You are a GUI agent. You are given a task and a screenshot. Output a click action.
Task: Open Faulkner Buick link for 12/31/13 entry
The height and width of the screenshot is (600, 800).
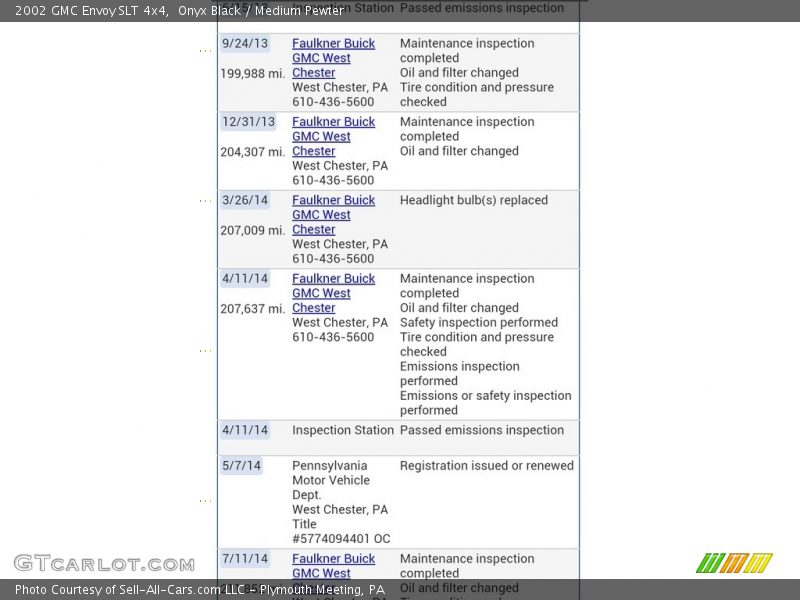pyautogui.click(x=333, y=137)
